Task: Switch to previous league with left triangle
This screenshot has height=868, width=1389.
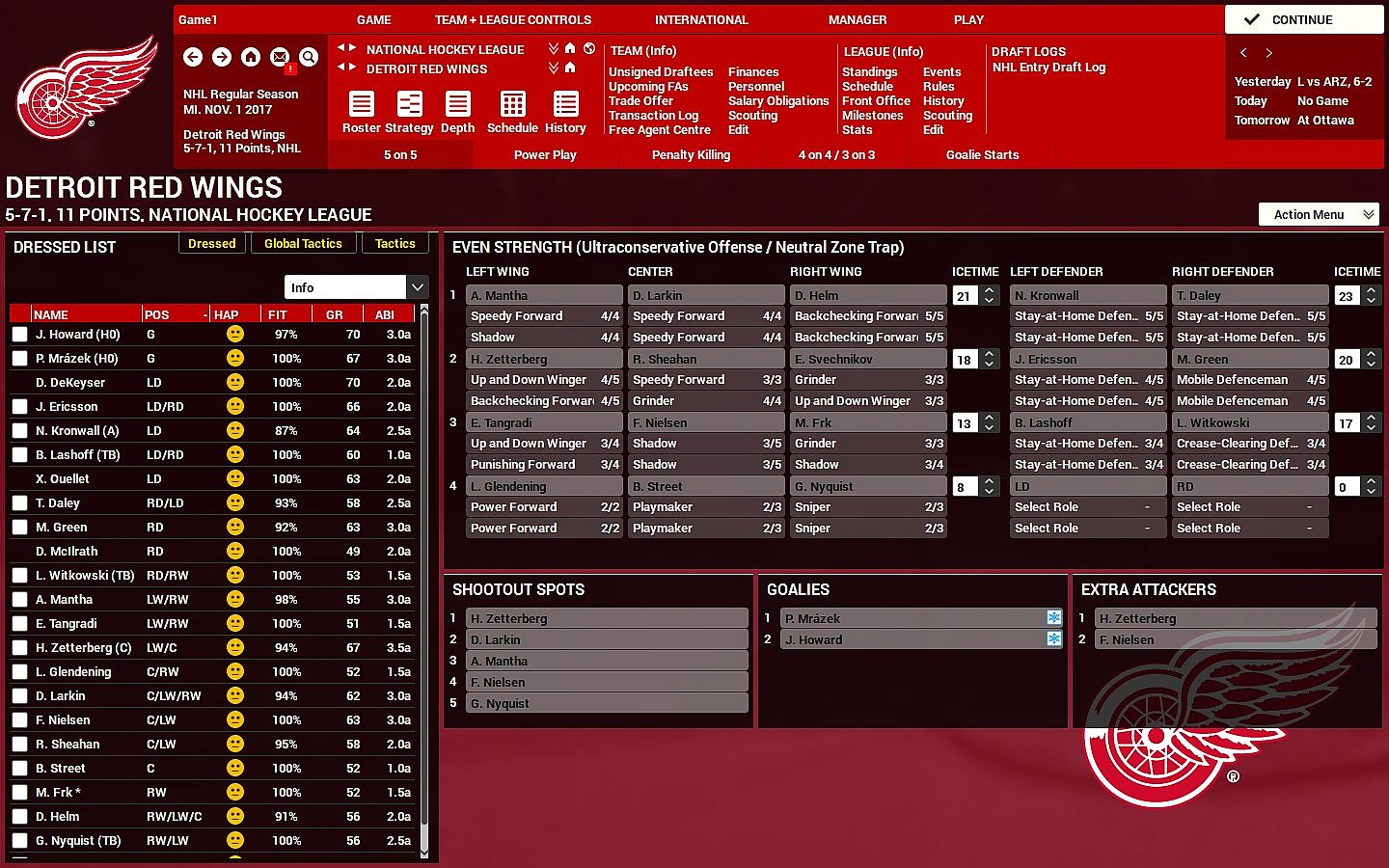Action: pos(341,47)
